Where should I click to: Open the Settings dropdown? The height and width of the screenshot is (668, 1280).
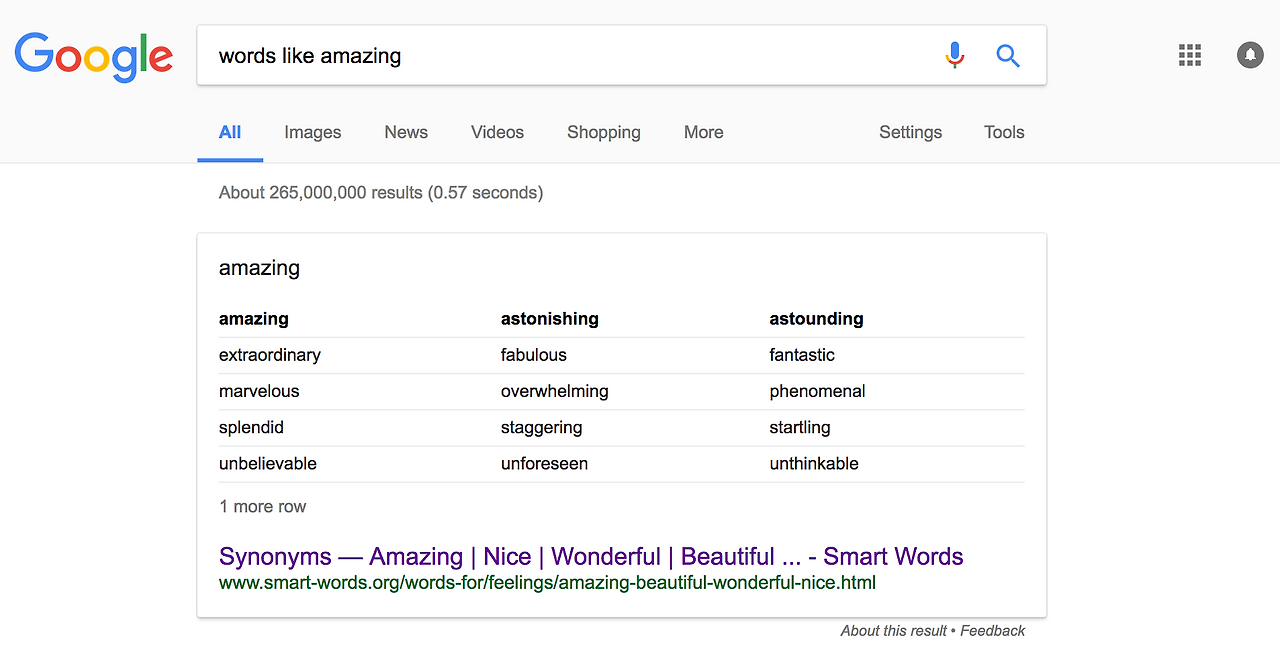point(910,132)
